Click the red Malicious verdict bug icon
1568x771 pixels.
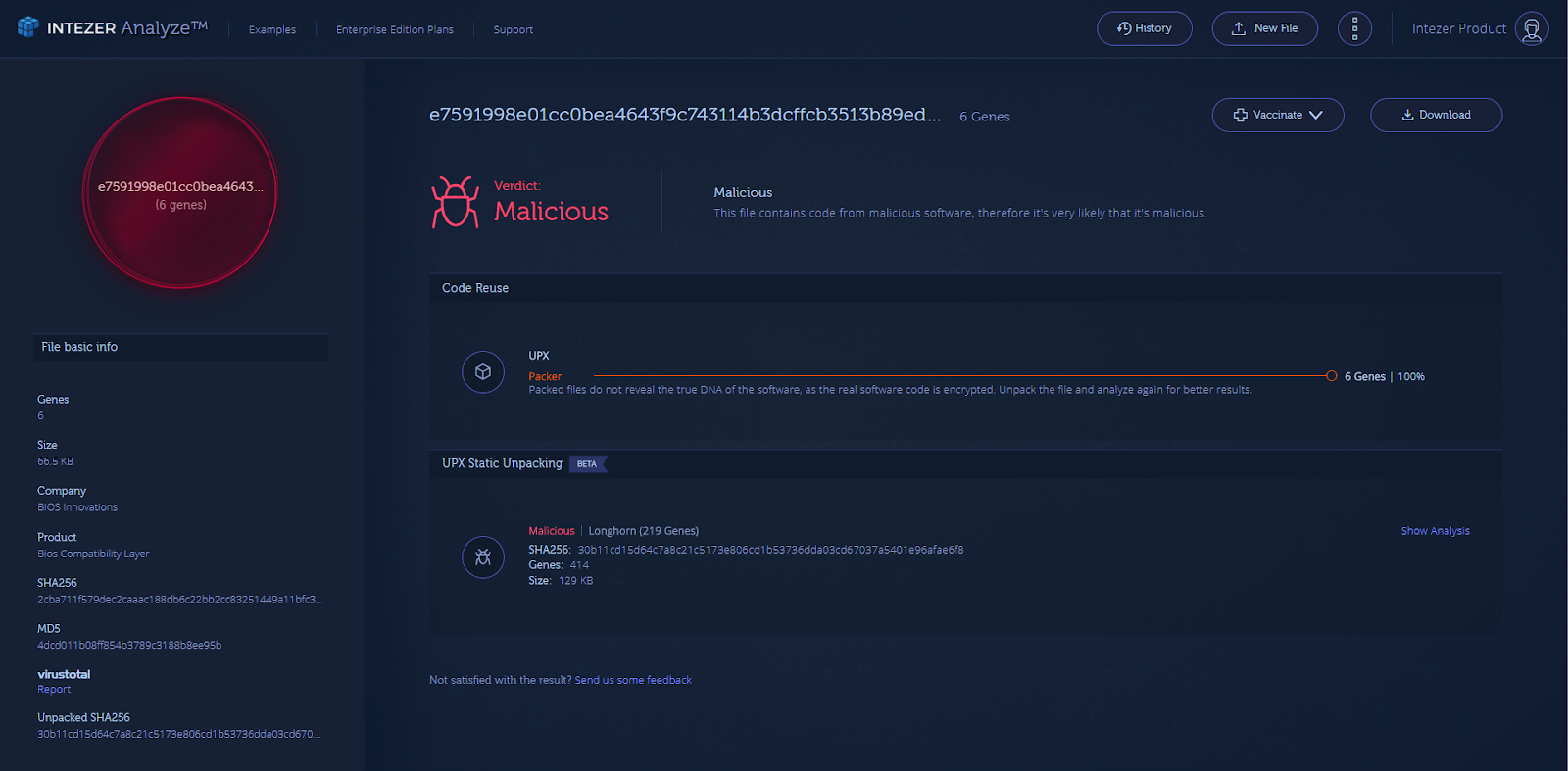[x=456, y=202]
